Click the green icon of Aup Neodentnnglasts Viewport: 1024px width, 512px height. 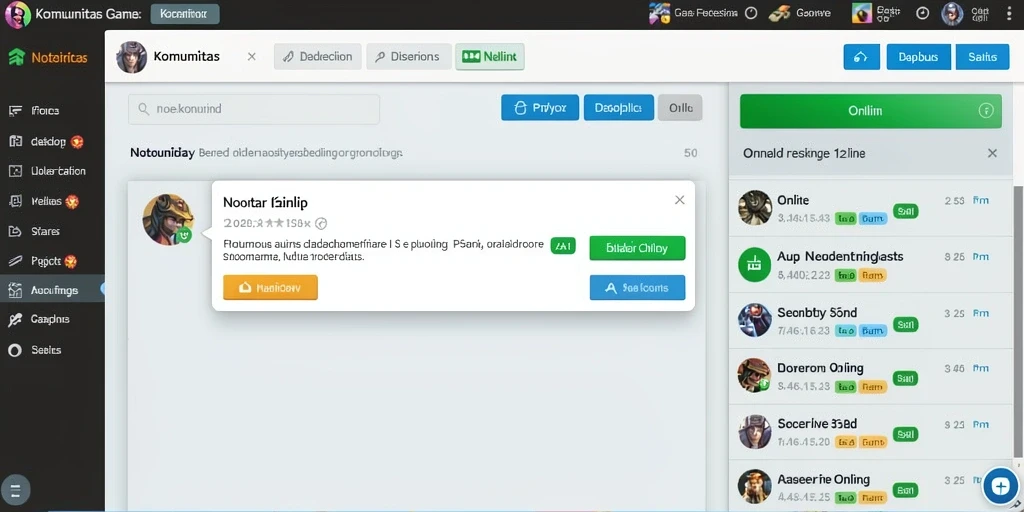(754, 264)
